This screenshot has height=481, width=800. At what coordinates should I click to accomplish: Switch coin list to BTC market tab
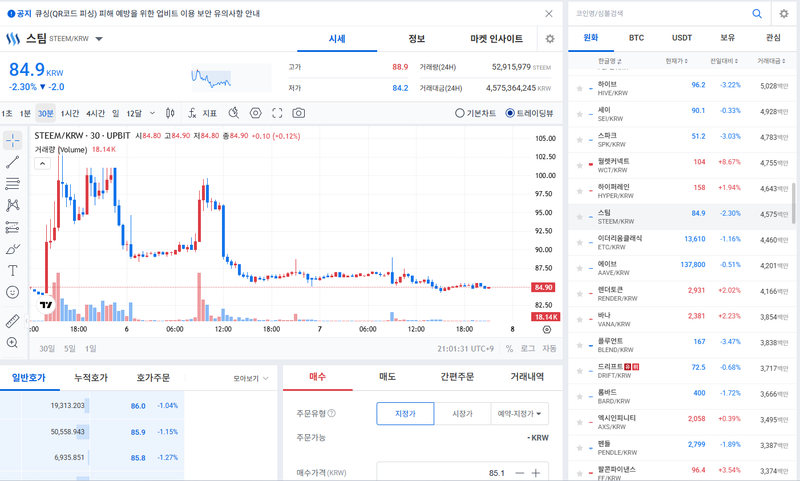636,38
